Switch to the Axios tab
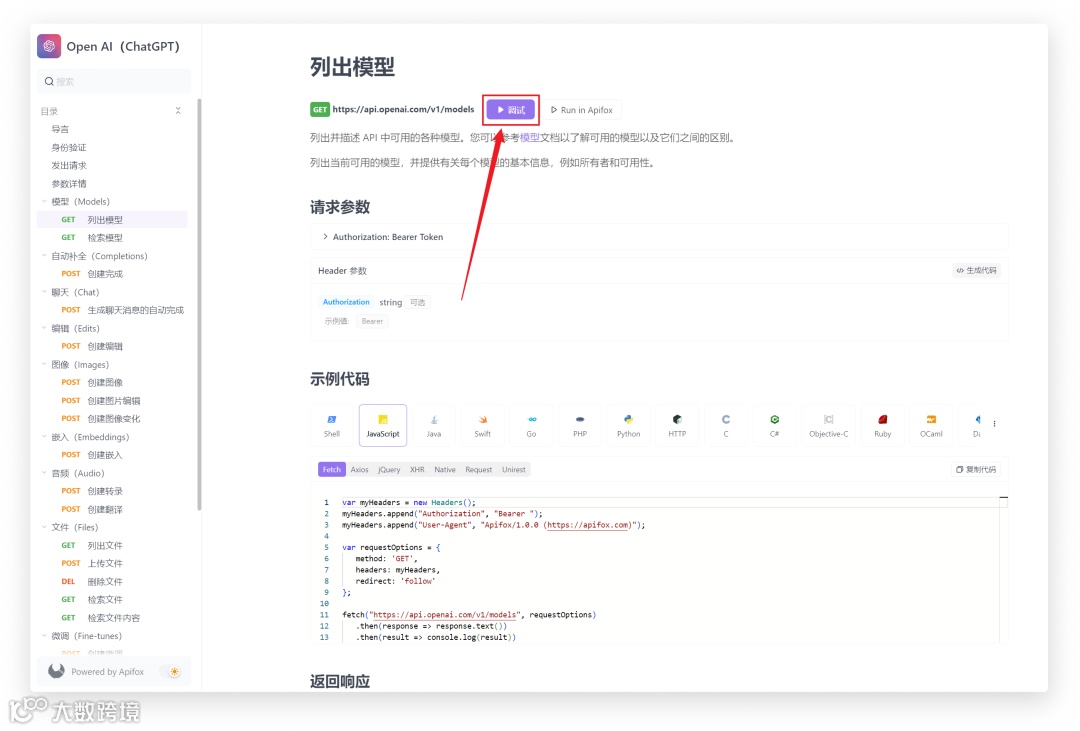This screenshot has width=1080, height=731. click(360, 469)
